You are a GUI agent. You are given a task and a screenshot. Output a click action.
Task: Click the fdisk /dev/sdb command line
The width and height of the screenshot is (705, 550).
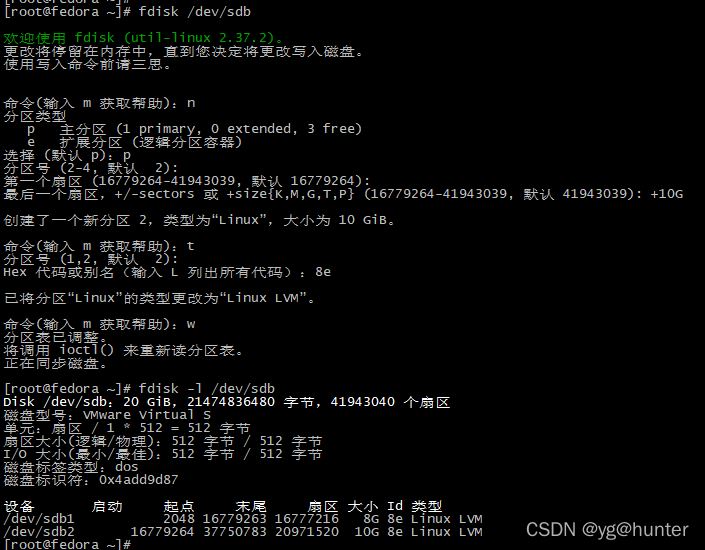pos(128,12)
